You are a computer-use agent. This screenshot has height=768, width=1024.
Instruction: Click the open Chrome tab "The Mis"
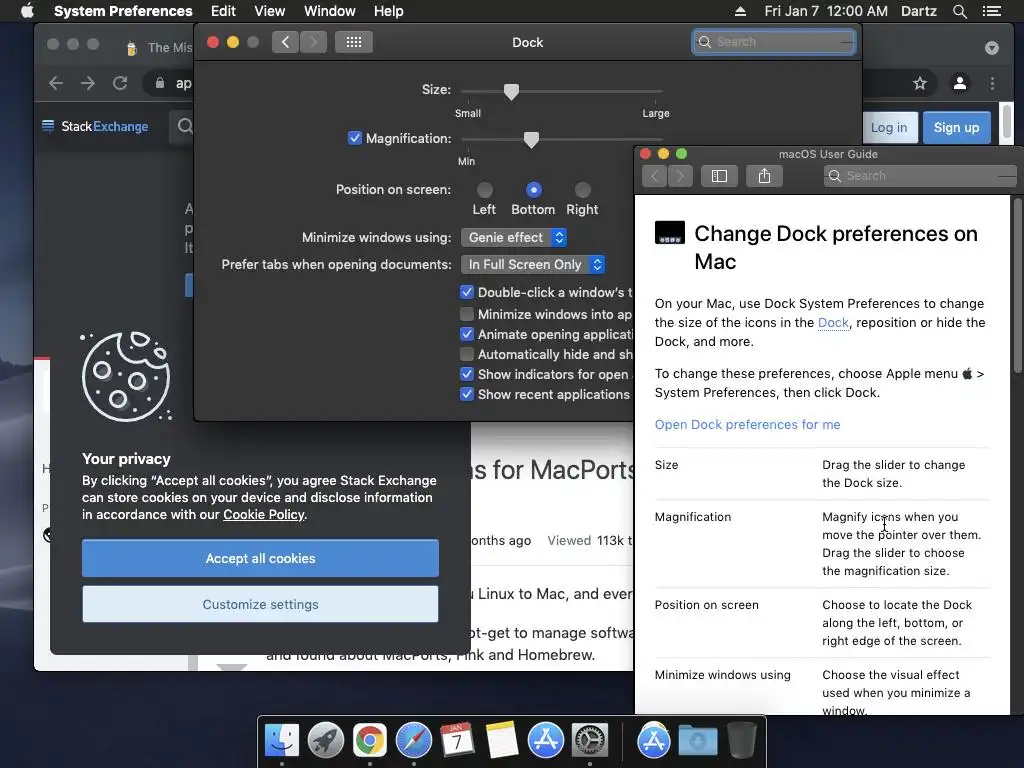(159, 48)
